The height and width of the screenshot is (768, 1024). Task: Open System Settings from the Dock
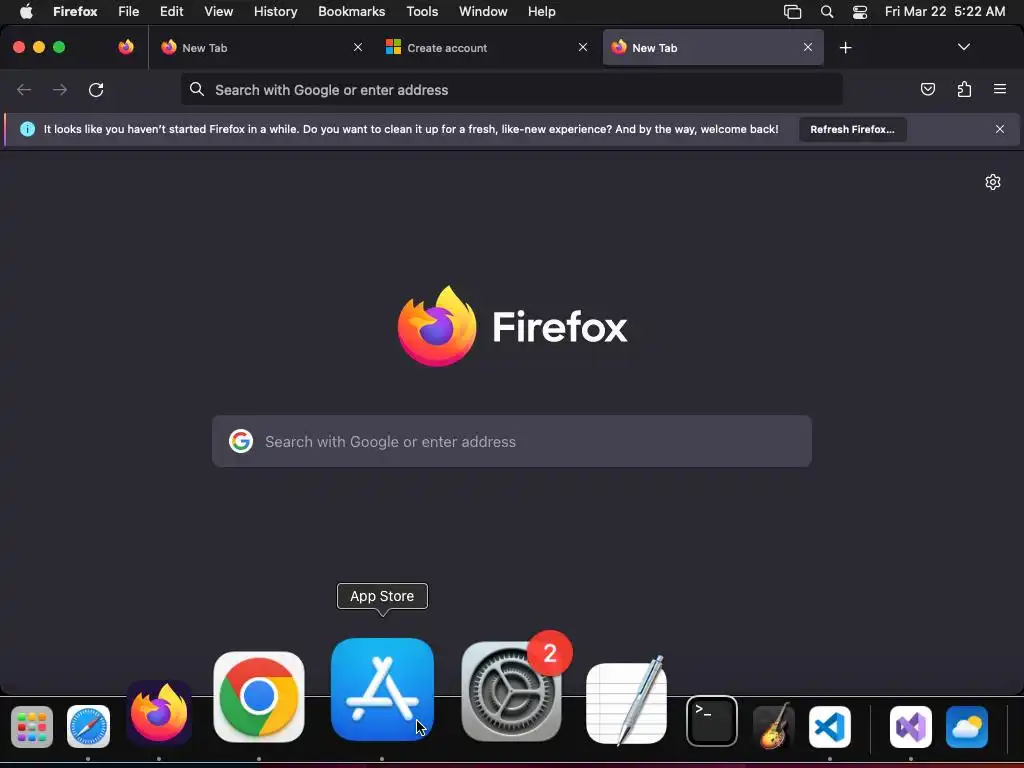click(x=511, y=691)
